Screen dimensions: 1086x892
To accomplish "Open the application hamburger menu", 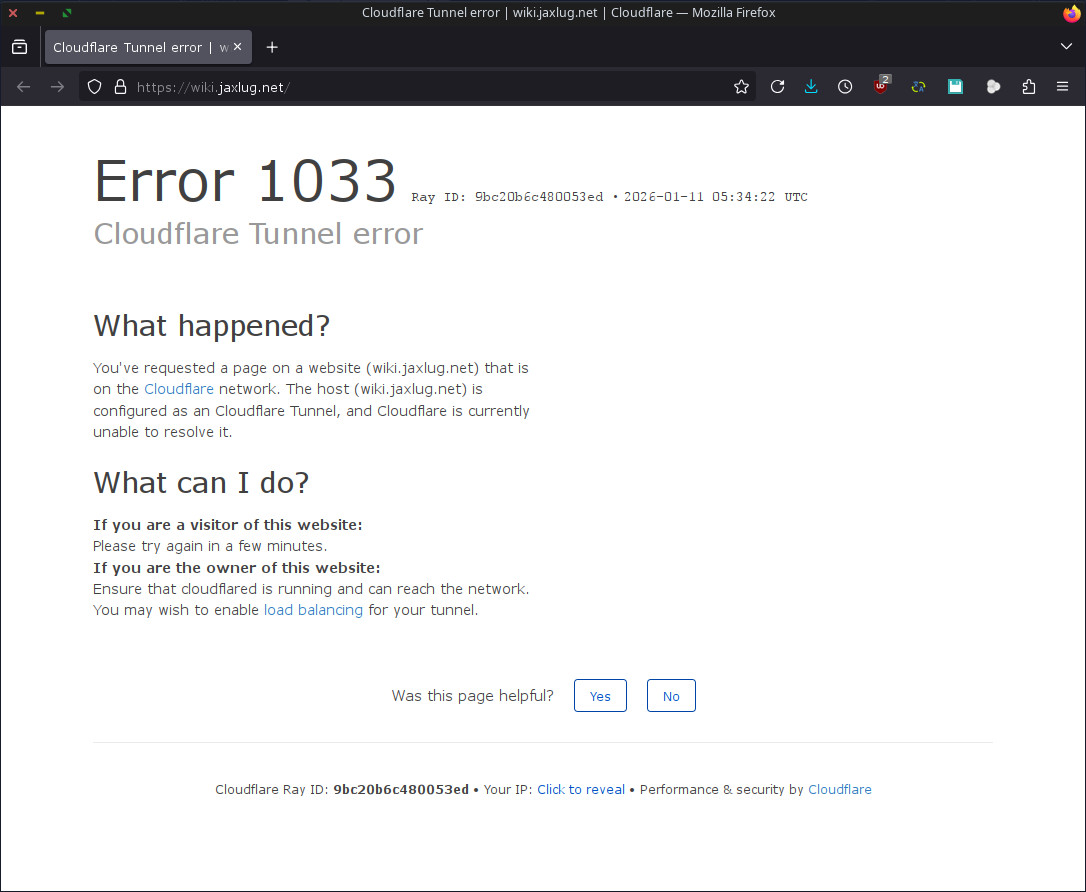I will coord(1063,86).
